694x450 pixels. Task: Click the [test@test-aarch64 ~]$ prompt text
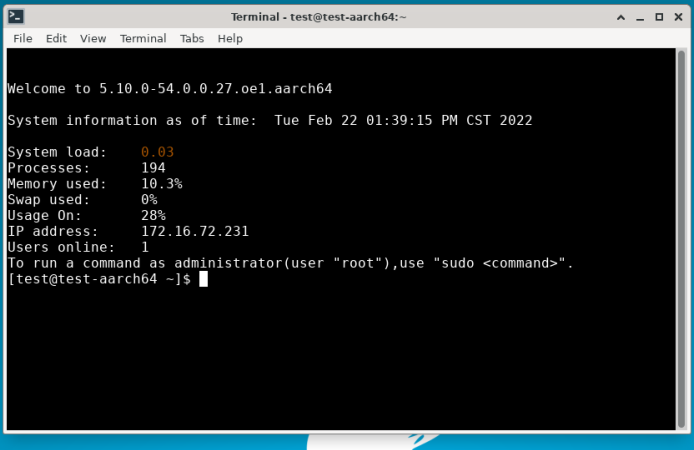click(98, 279)
